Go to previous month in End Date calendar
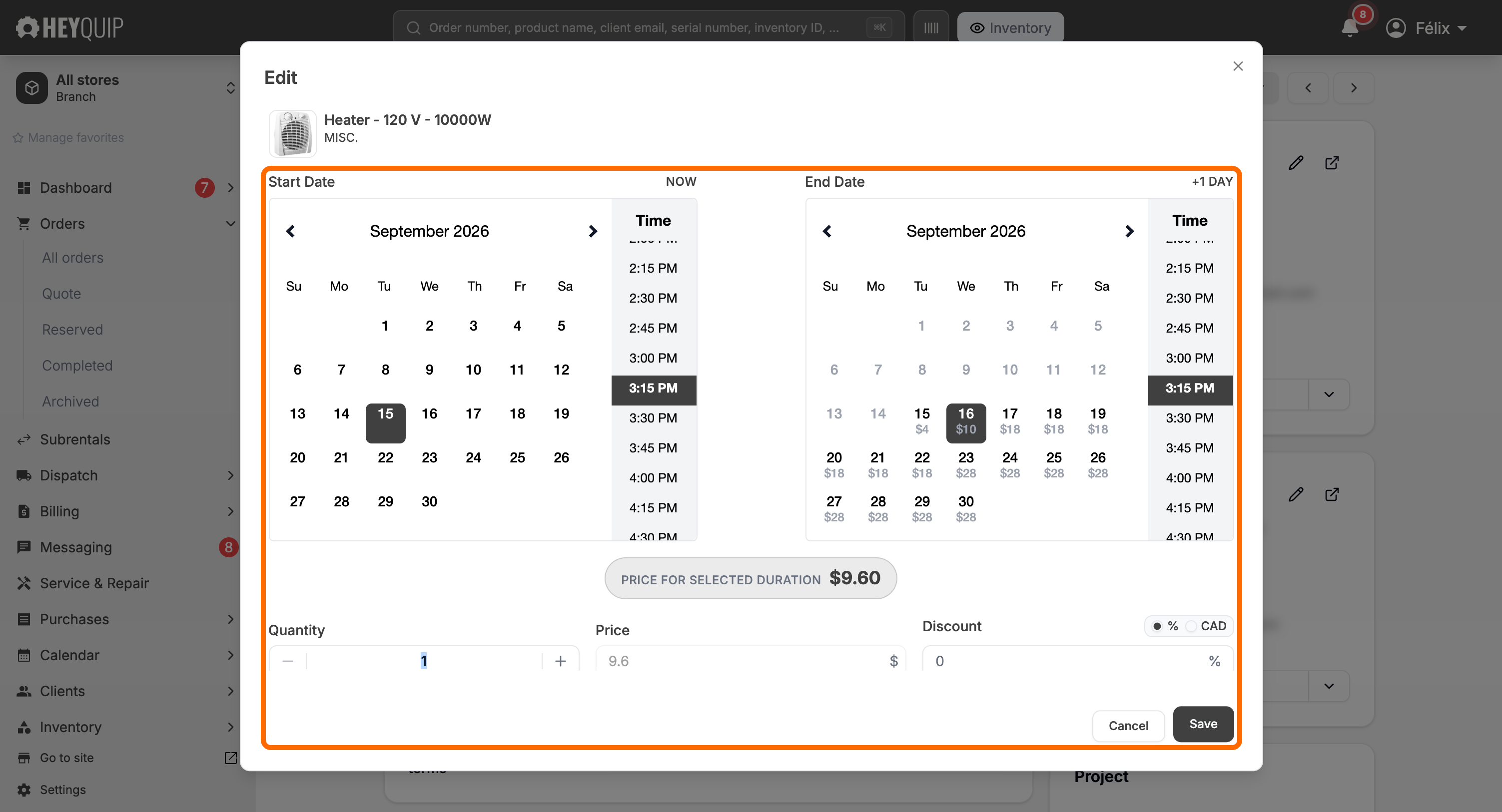 pos(827,231)
